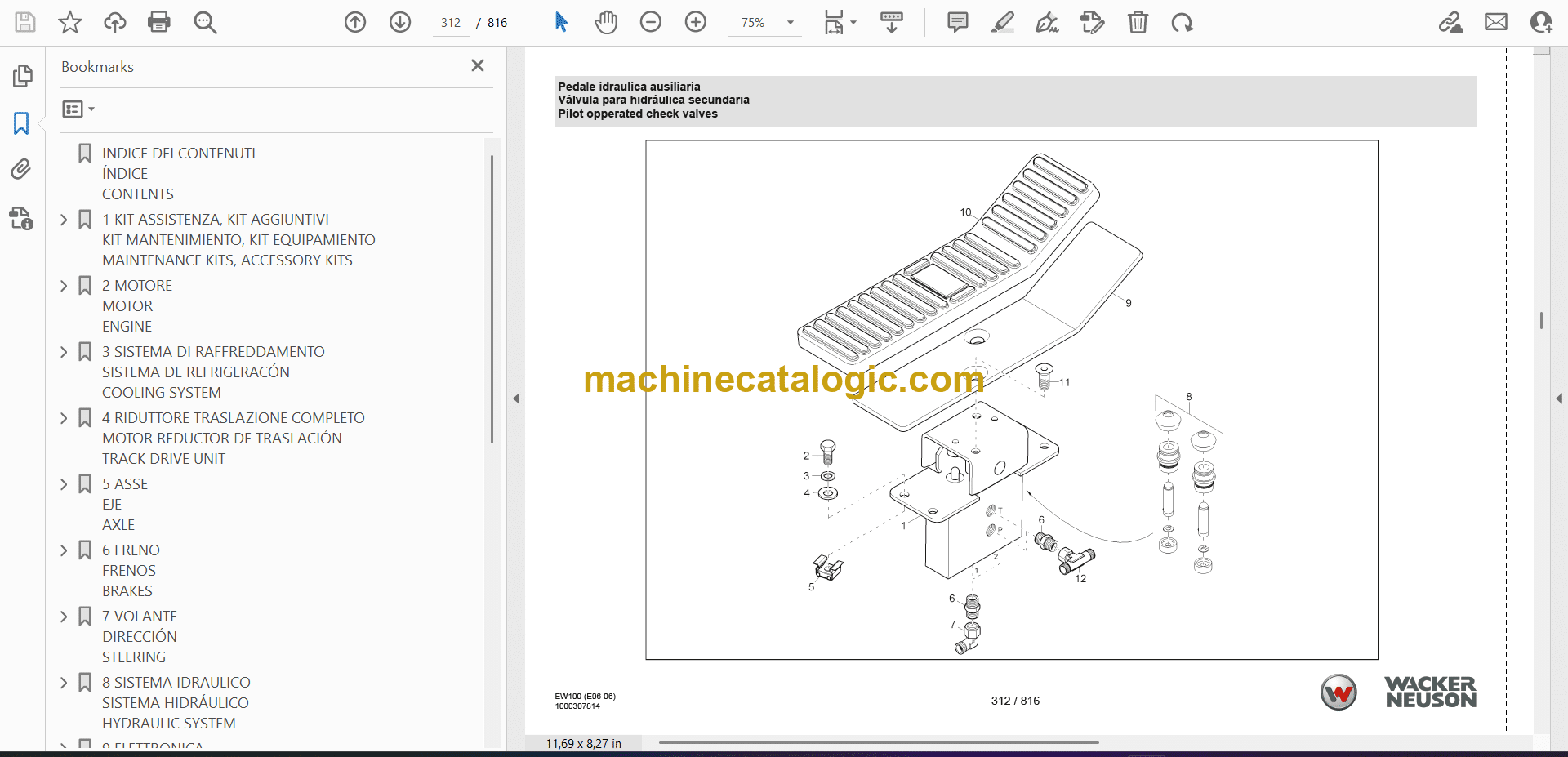Toggle the page thumbnails panel
Screen dimensions: 1568x757
pos(22,76)
